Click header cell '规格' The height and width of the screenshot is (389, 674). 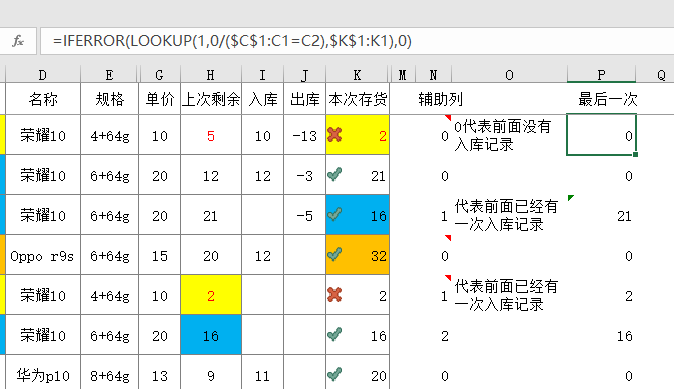coord(109,99)
